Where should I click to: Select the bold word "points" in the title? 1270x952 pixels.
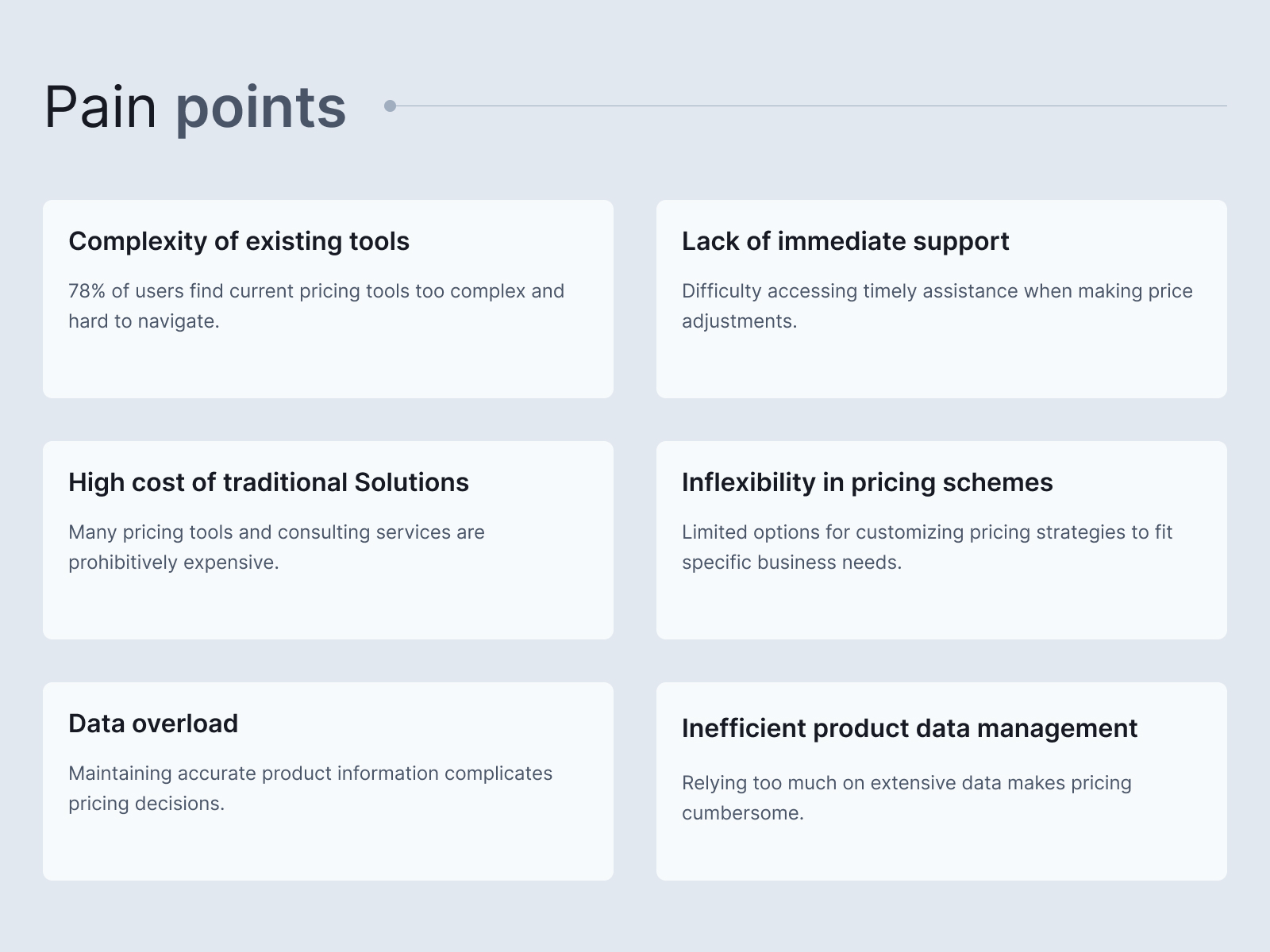point(260,107)
